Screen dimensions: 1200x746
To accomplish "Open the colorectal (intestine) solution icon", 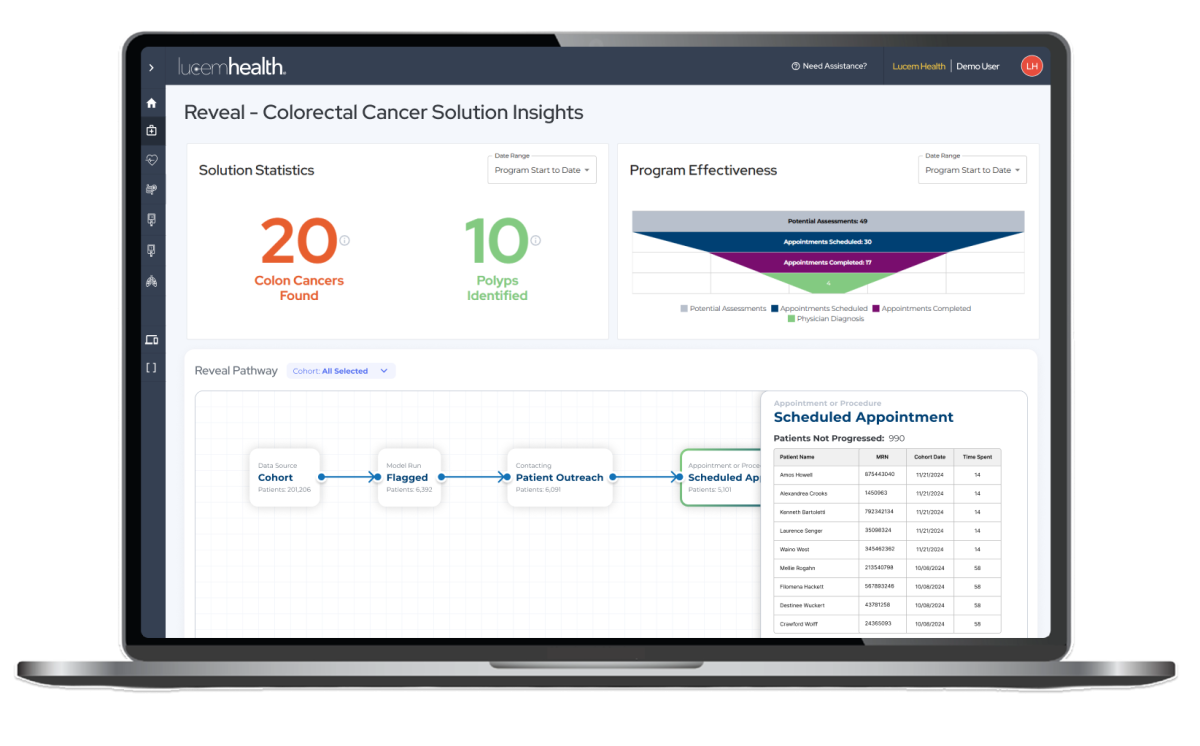I will tap(152, 189).
